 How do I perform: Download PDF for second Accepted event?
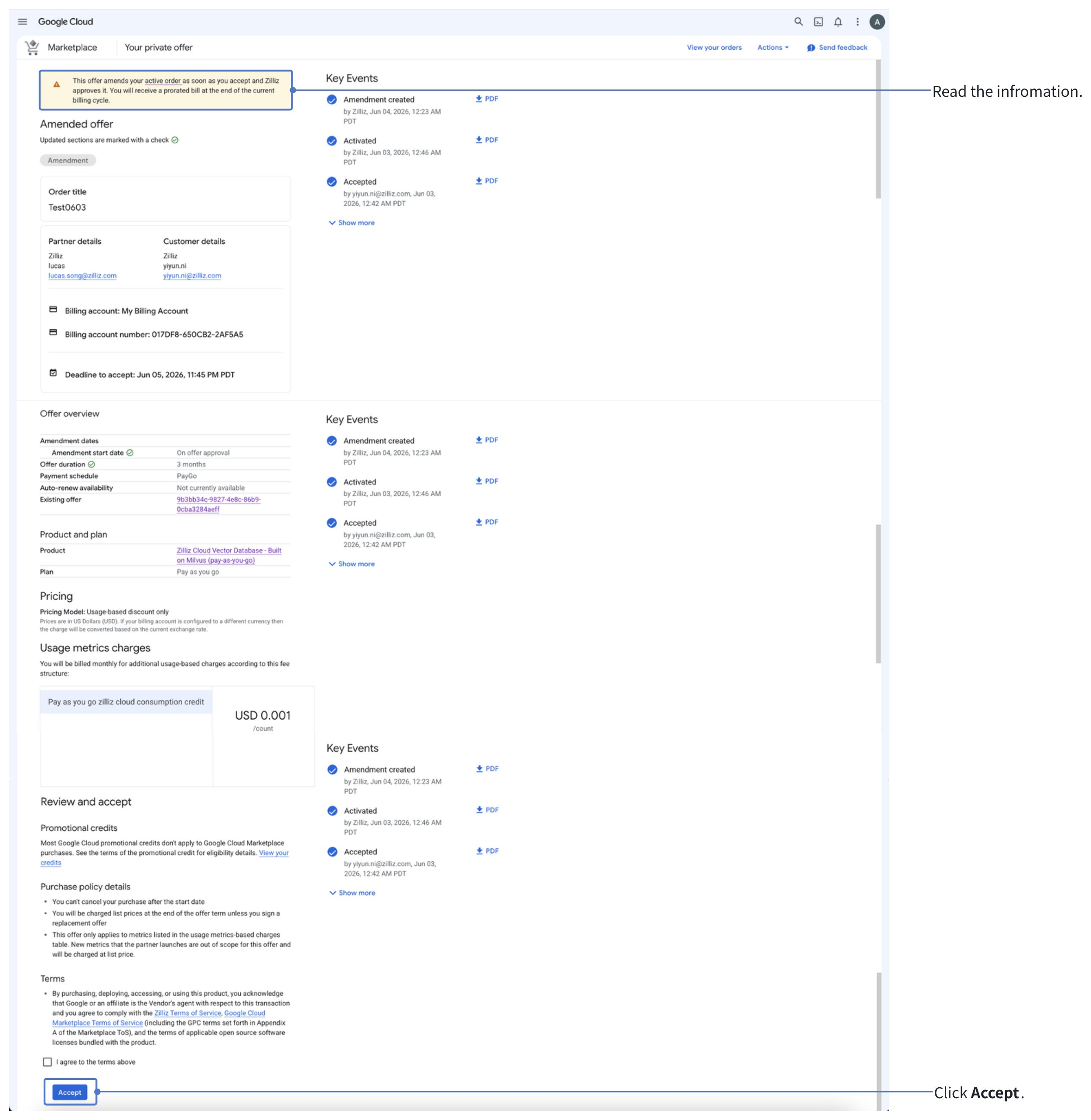click(x=487, y=522)
